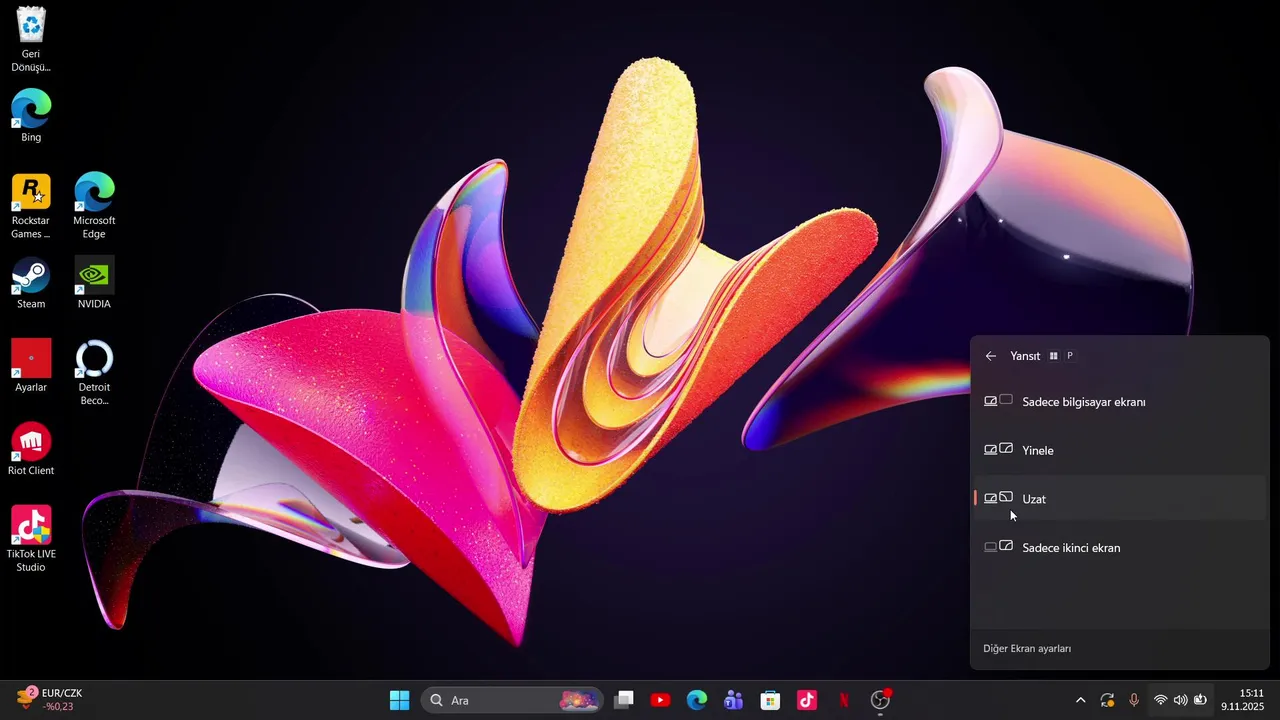
Task: Open TikTok from the taskbar
Action: point(807,700)
